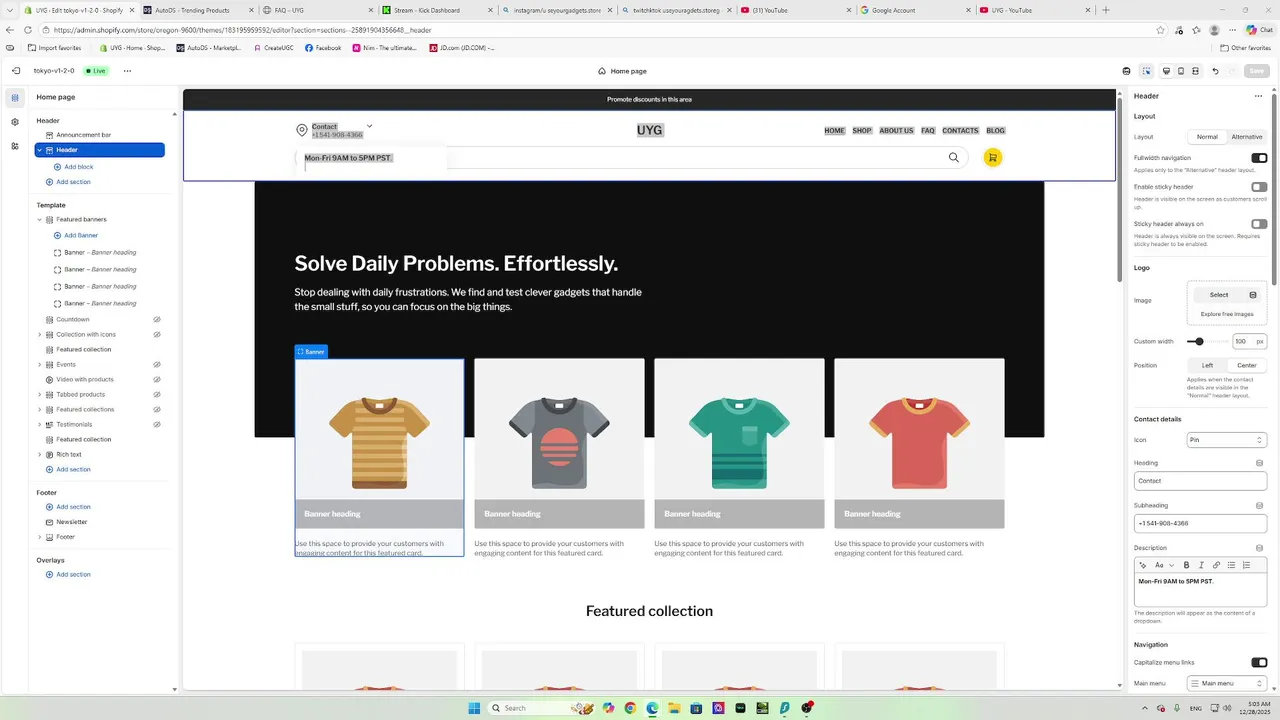Click Select button for logo image
Image resolution: width=1280 pixels, height=720 pixels.
[x=1219, y=295]
